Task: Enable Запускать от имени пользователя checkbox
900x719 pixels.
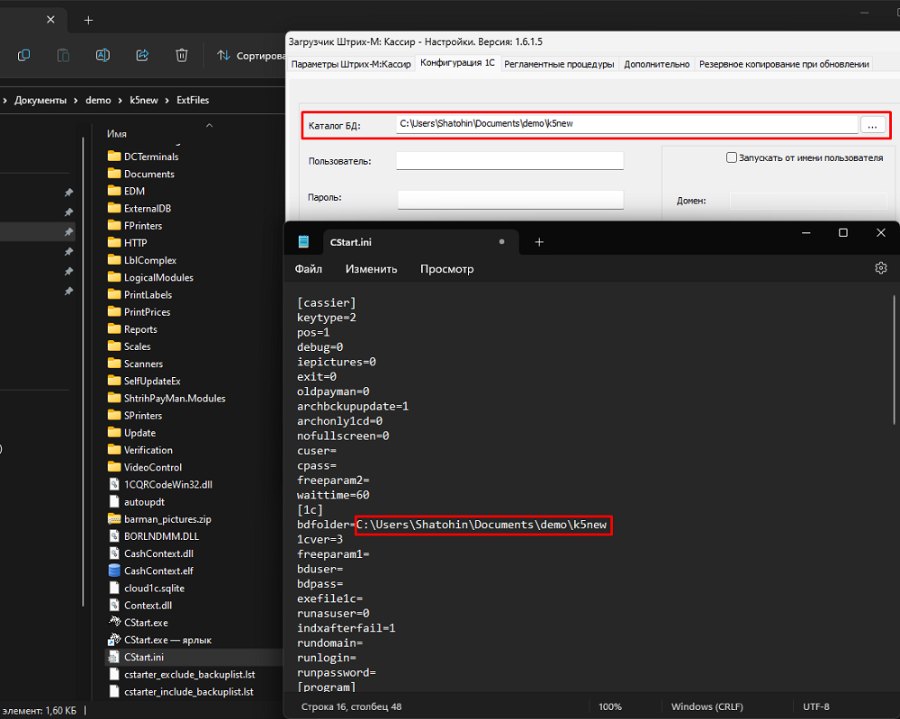Action: point(731,157)
